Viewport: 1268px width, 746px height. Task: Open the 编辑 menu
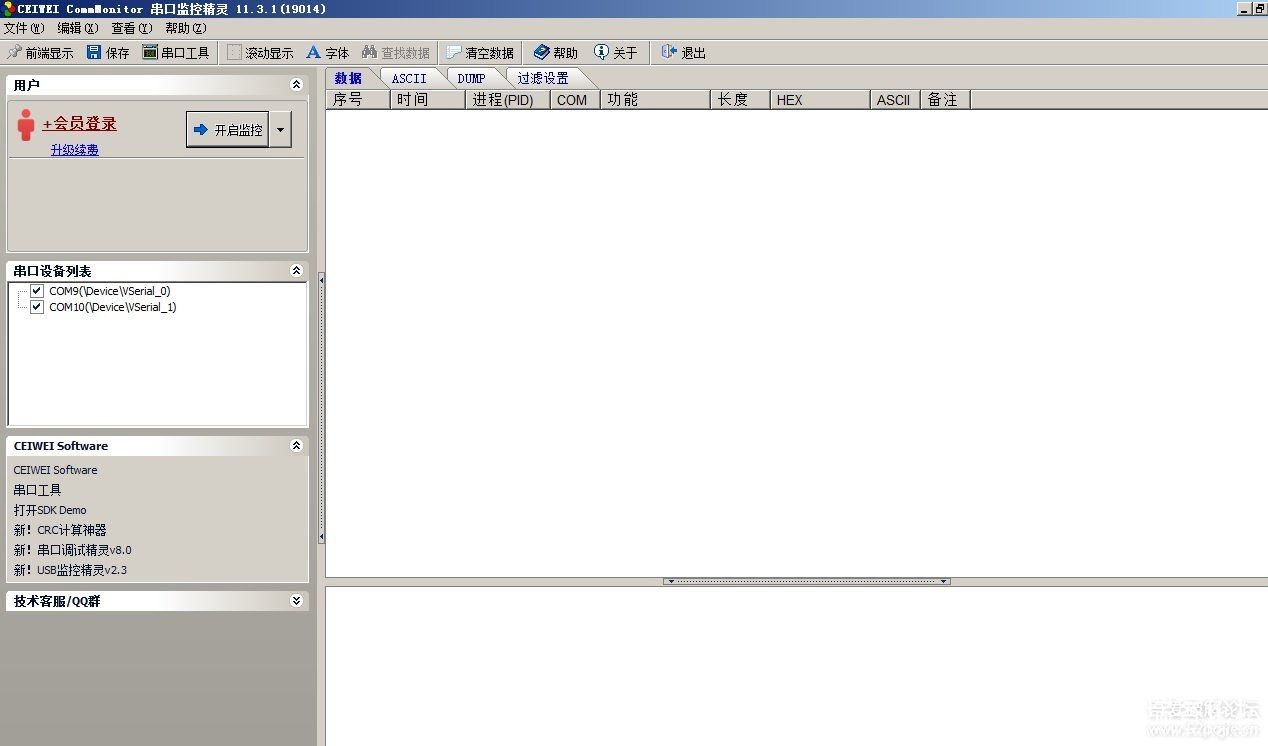click(x=78, y=28)
